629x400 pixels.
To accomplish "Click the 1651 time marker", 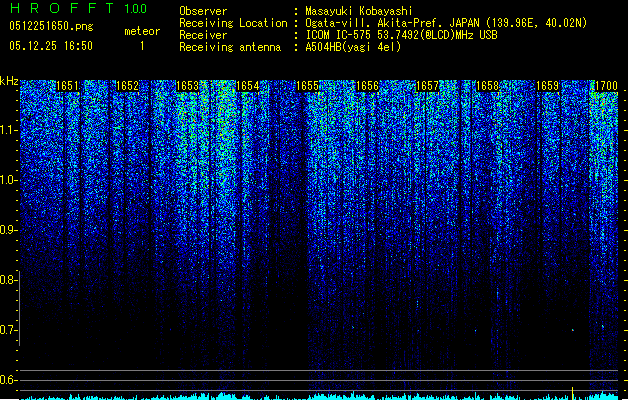I will tap(67, 86).
